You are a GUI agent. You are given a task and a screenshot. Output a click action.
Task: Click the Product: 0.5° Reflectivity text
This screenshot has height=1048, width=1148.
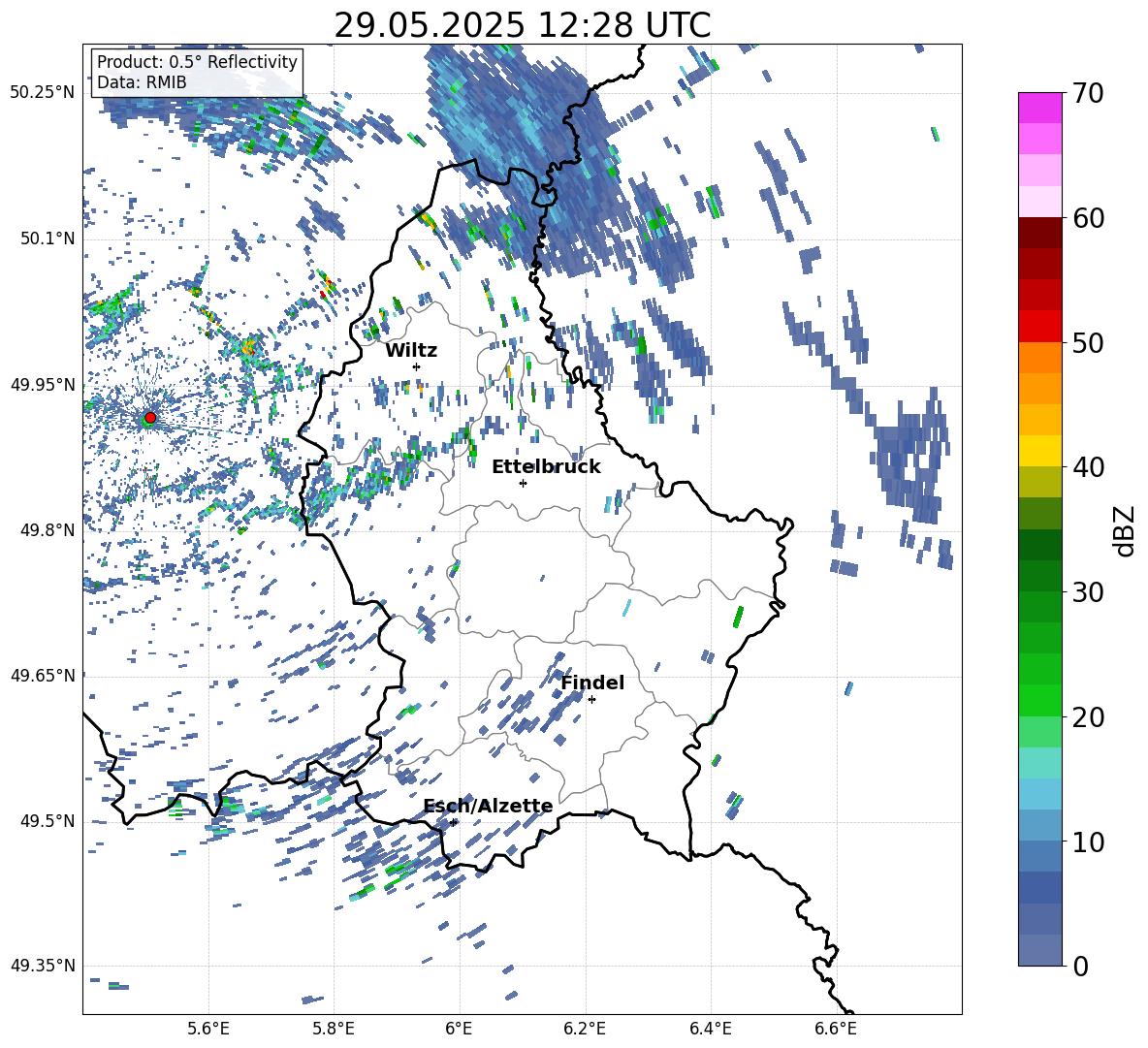(x=197, y=62)
